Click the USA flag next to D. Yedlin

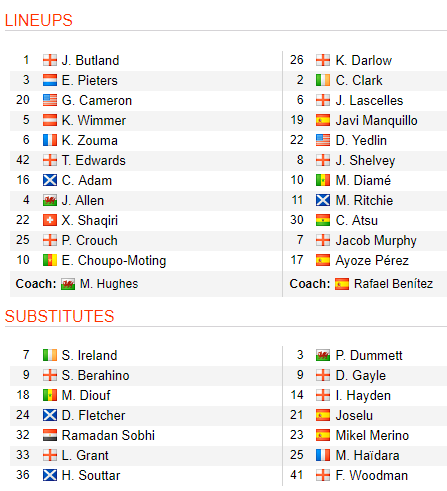pos(323,140)
